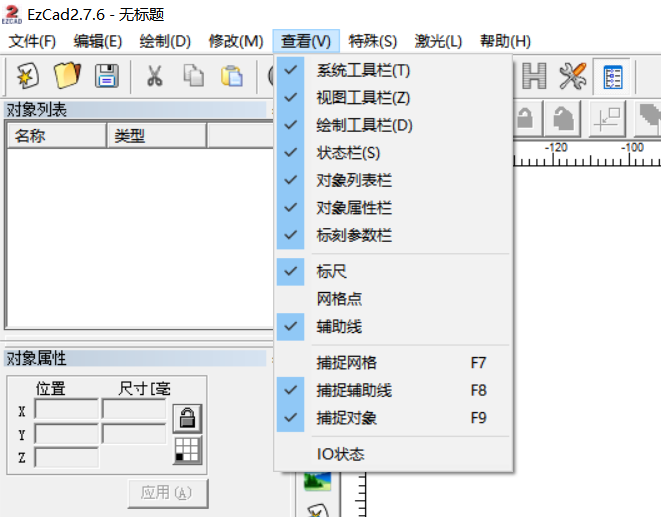
Task: Open the 文件(F) menu
Action: point(32,41)
